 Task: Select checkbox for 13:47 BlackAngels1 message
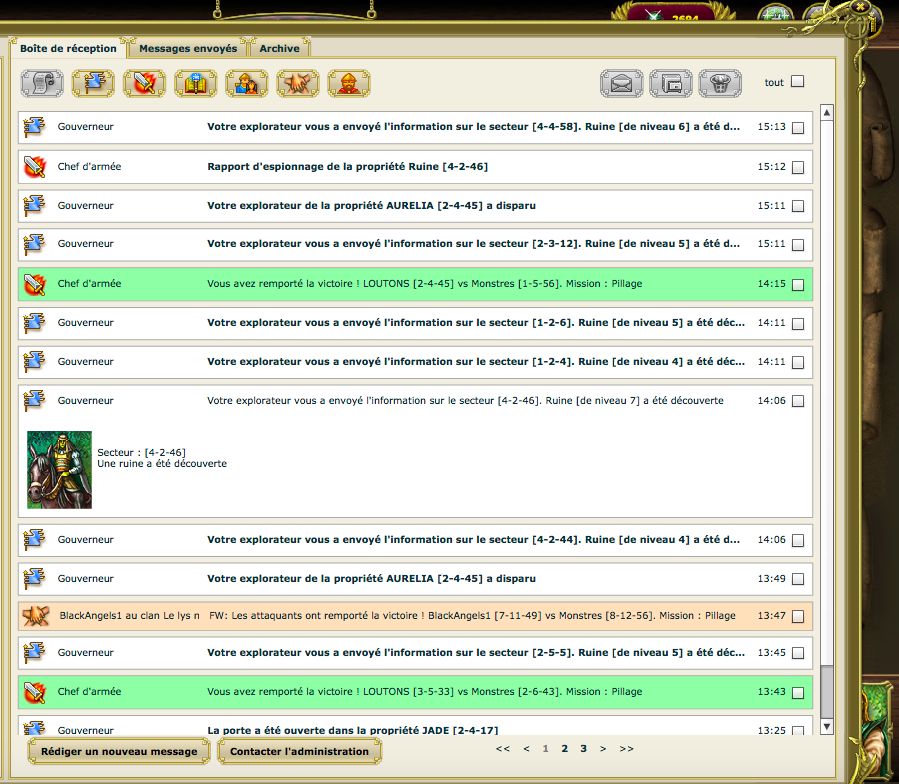click(797, 617)
